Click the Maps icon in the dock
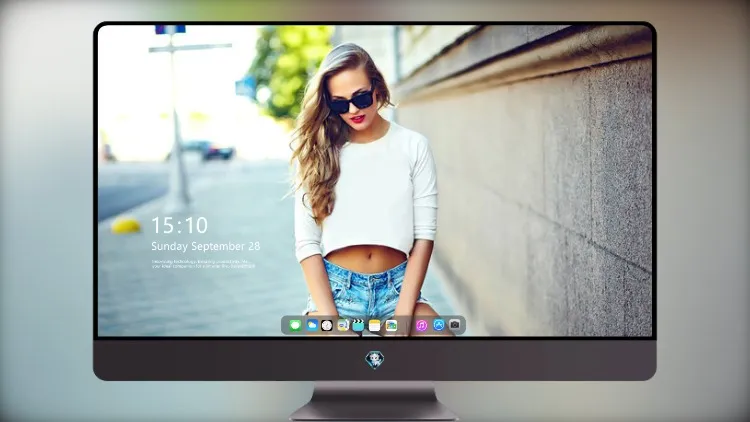The width and height of the screenshot is (750, 422). (342, 325)
